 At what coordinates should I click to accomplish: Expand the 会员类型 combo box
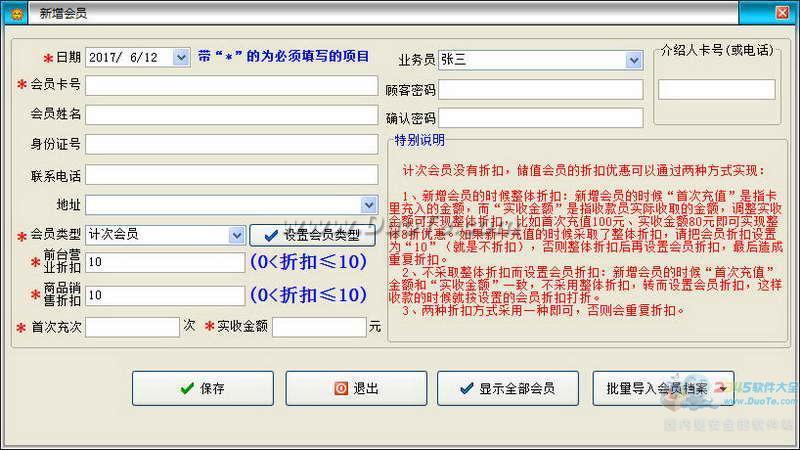[236, 235]
